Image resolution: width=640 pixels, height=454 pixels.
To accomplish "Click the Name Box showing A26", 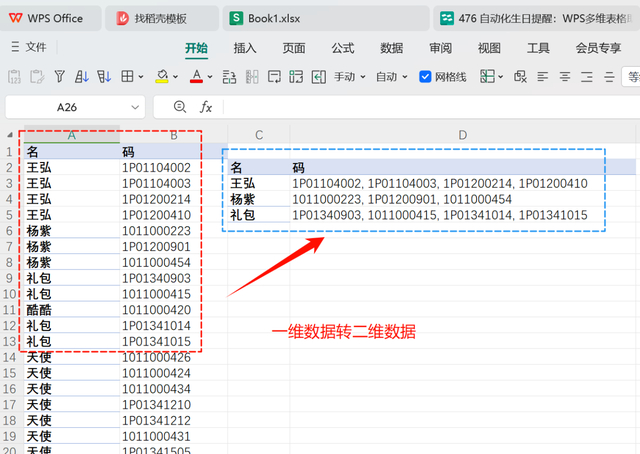I will 67,107.
